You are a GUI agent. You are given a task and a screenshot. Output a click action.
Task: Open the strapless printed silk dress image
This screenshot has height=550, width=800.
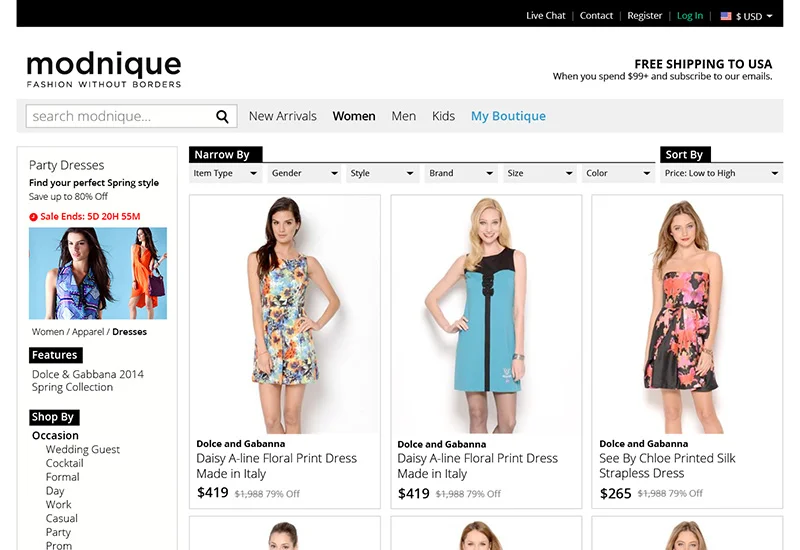coord(687,314)
